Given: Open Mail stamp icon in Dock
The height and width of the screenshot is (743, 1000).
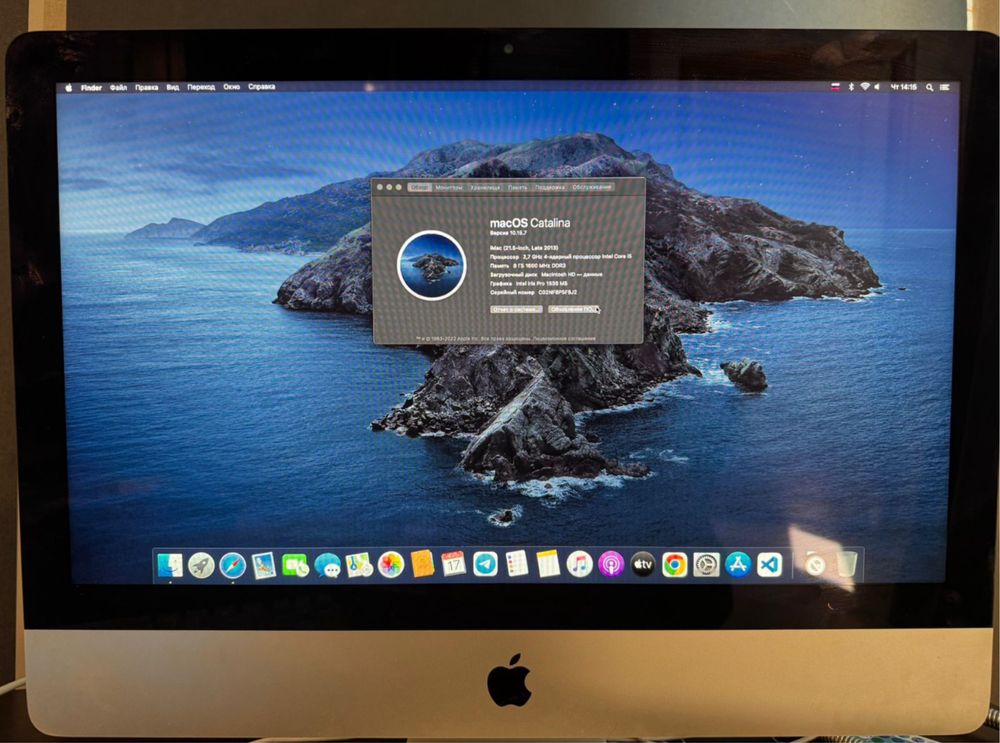Looking at the screenshot, I should pyautogui.click(x=263, y=565).
